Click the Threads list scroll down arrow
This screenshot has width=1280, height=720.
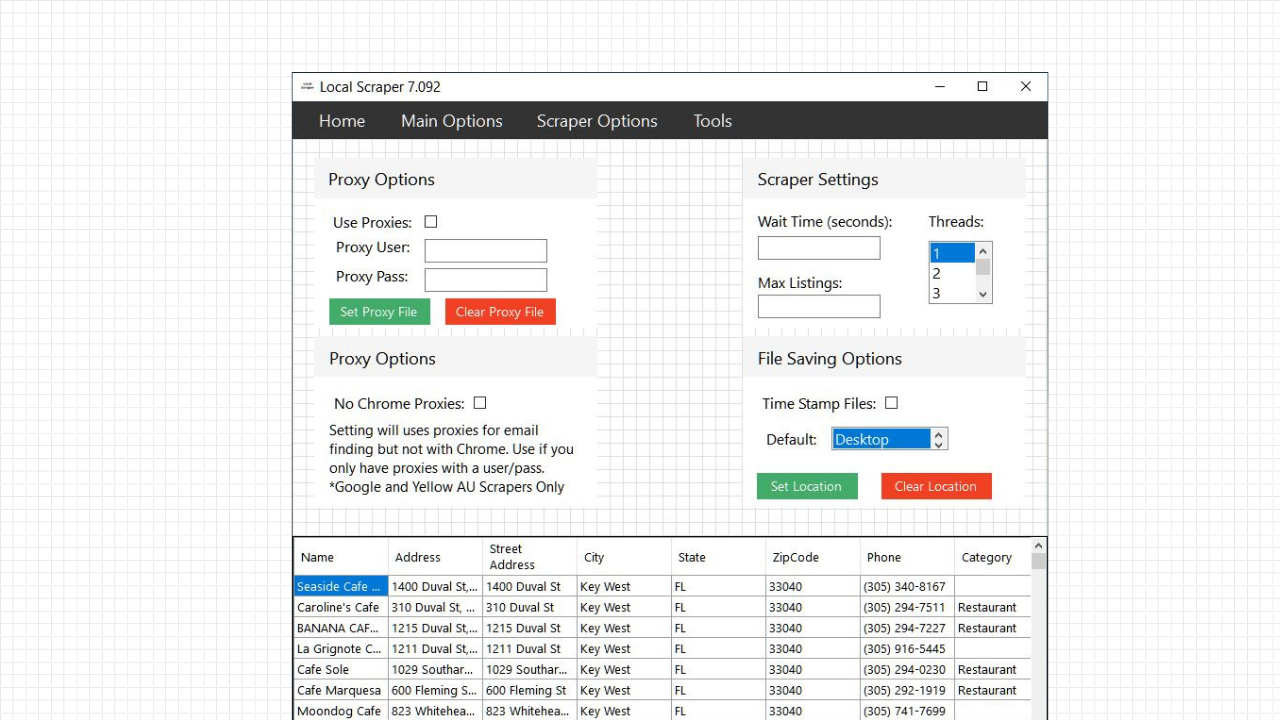coord(981,294)
